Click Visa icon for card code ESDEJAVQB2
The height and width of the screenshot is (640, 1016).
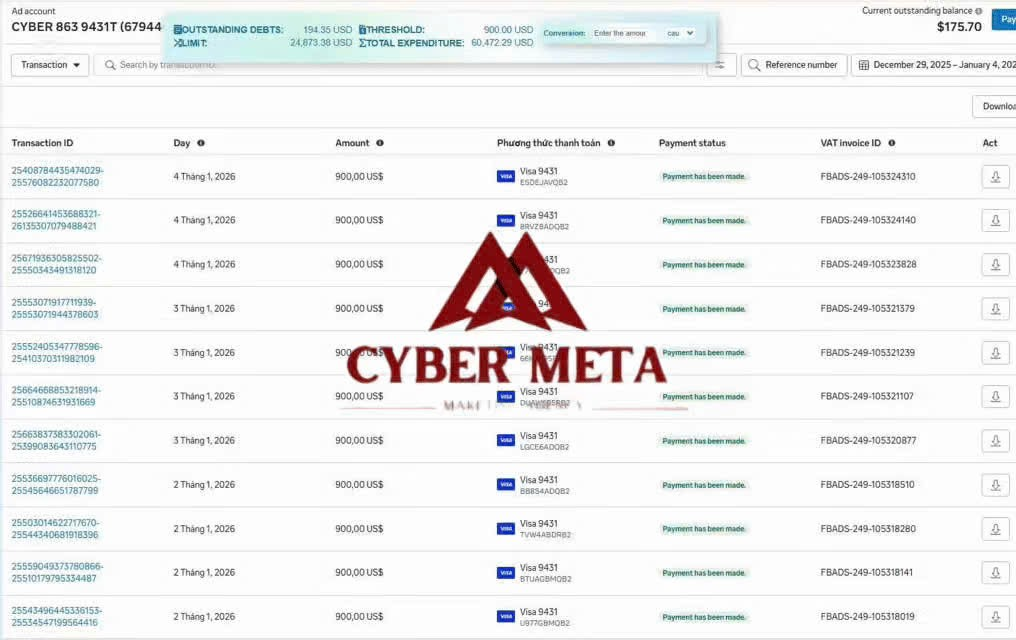pos(505,176)
